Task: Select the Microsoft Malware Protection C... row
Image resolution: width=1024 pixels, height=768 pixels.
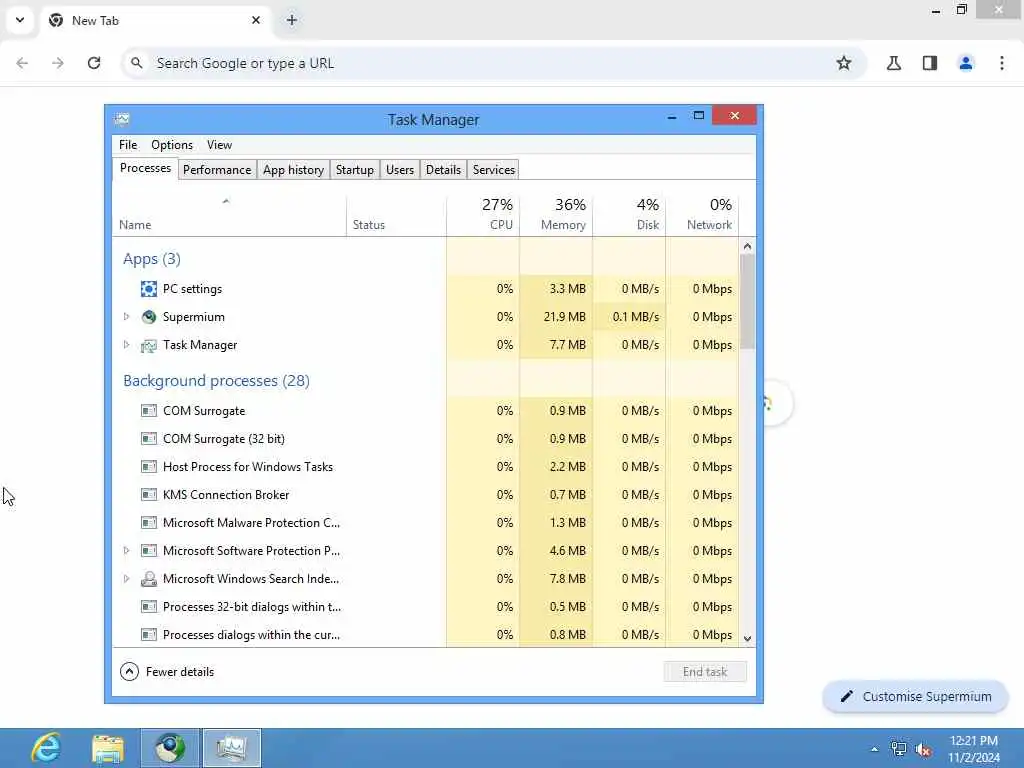Action: tap(426, 522)
